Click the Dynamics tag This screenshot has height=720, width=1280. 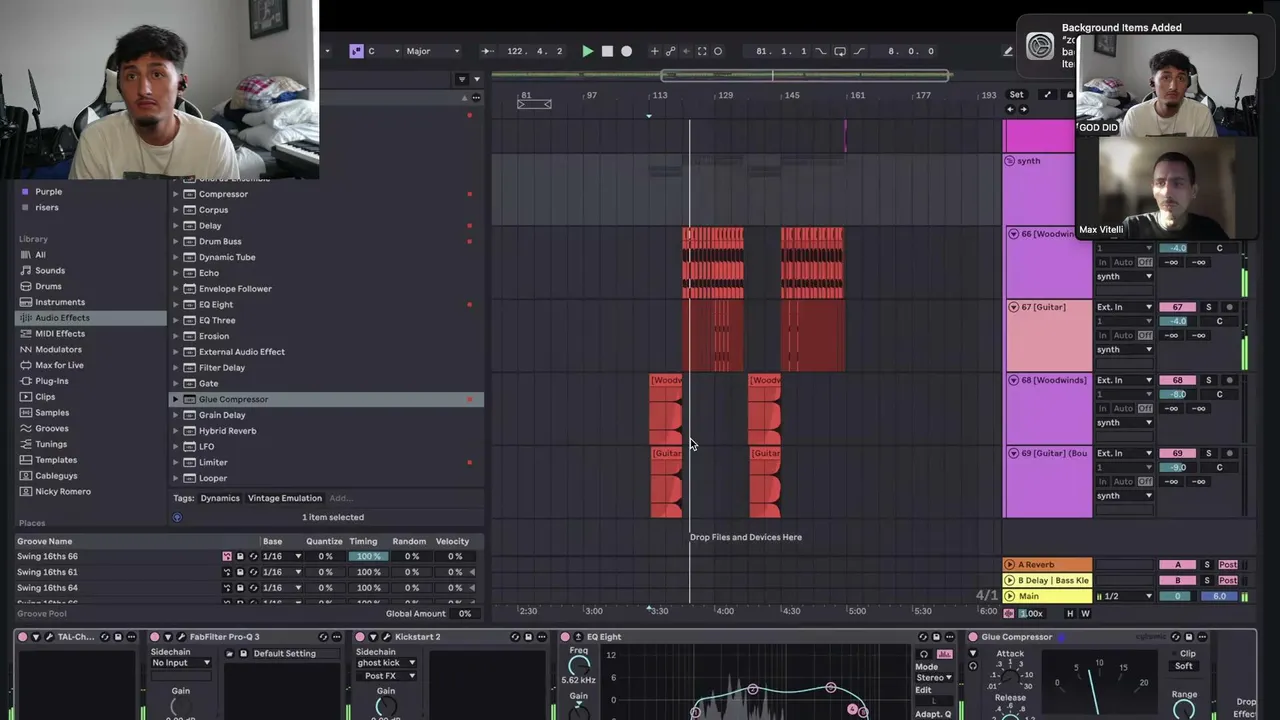[x=220, y=498]
